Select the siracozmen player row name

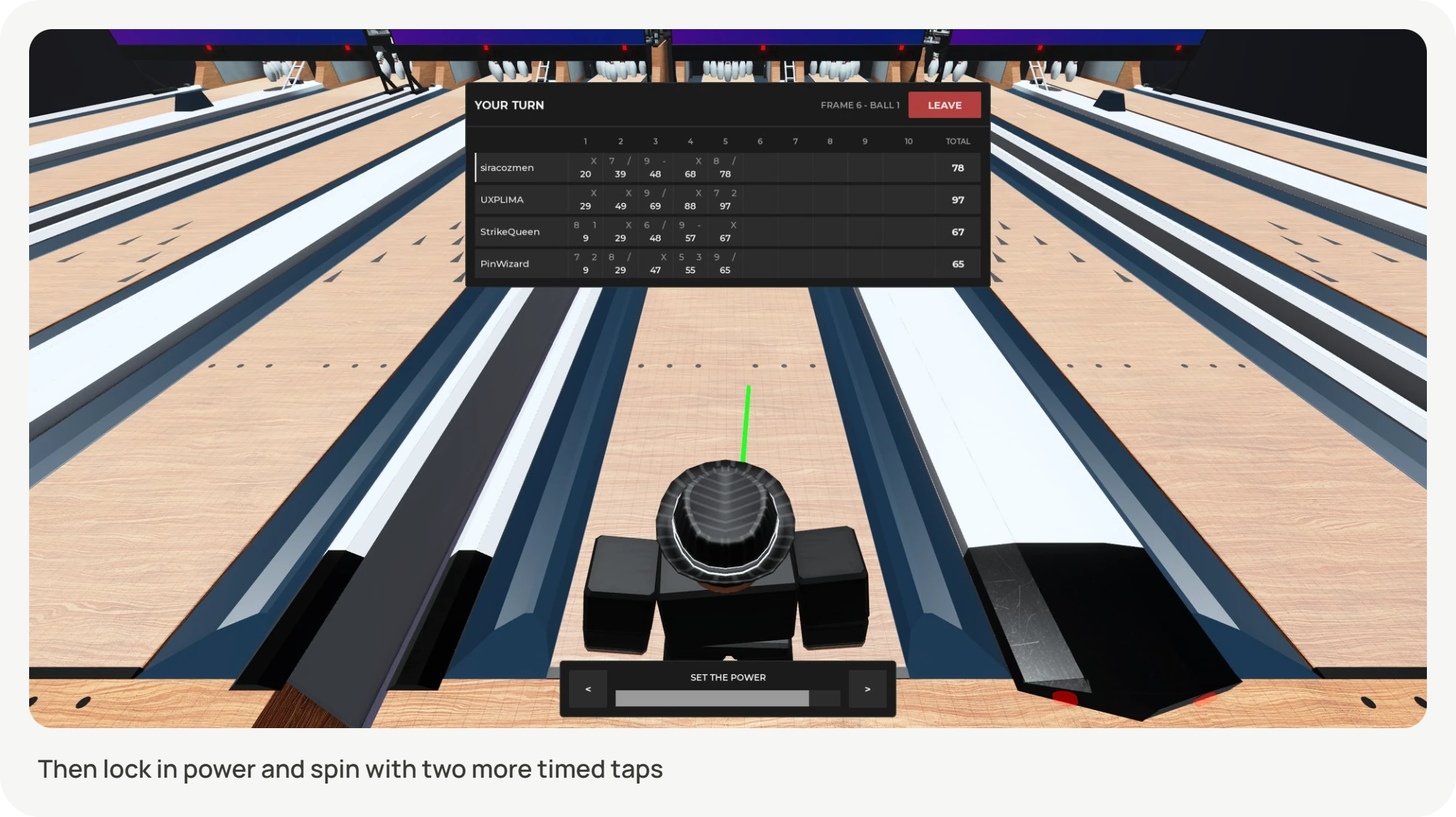pos(507,167)
